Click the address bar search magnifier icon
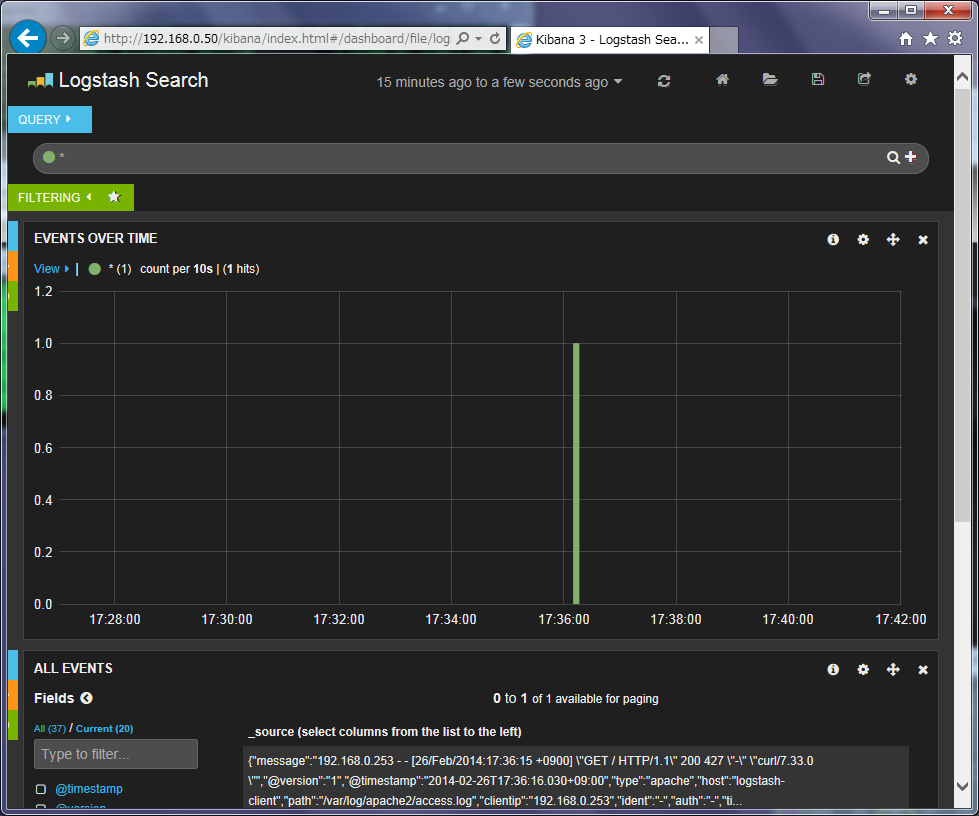Viewport: 979px width, 816px height. pos(463,39)
